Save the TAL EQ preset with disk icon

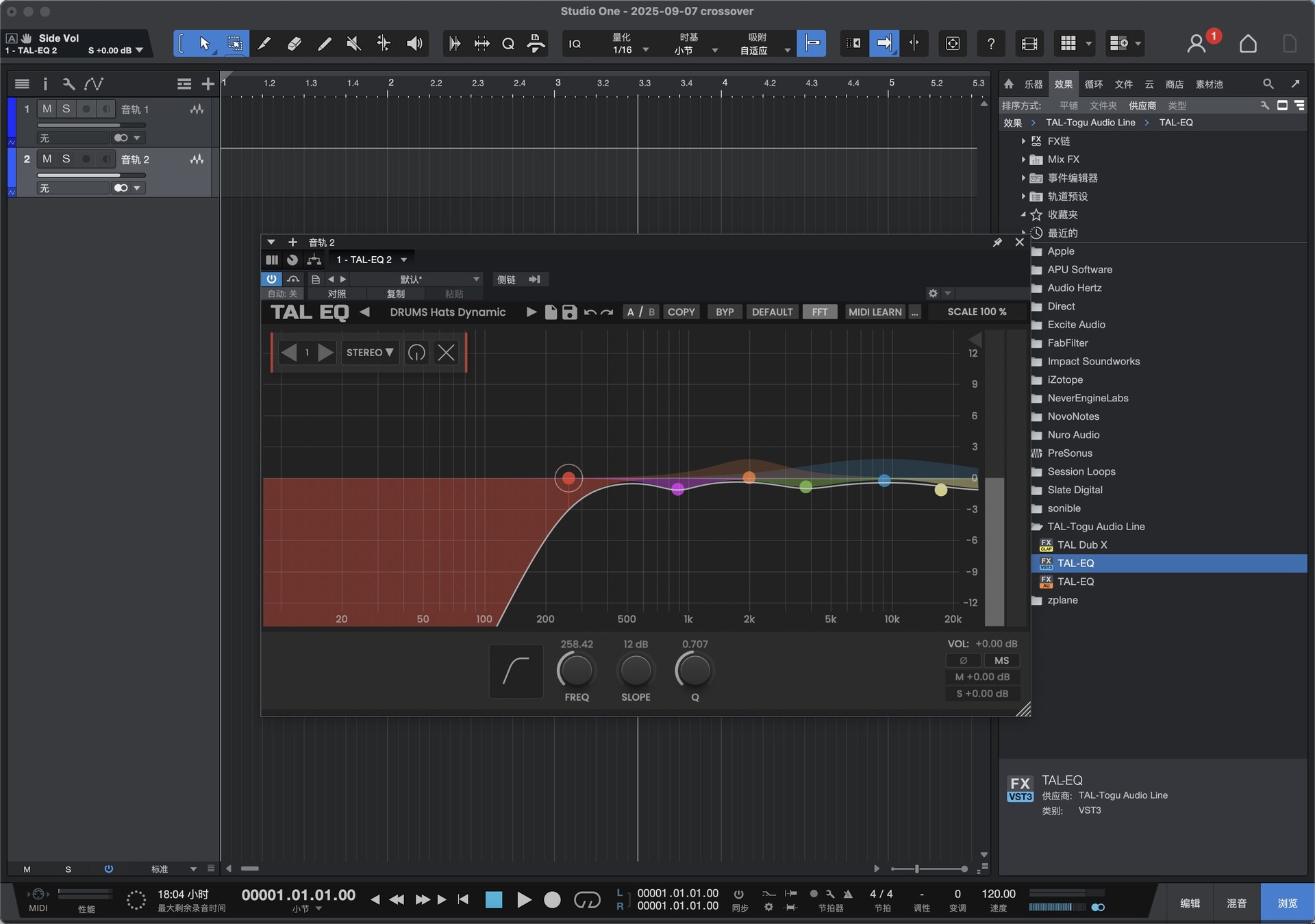[x=569, y=312]
